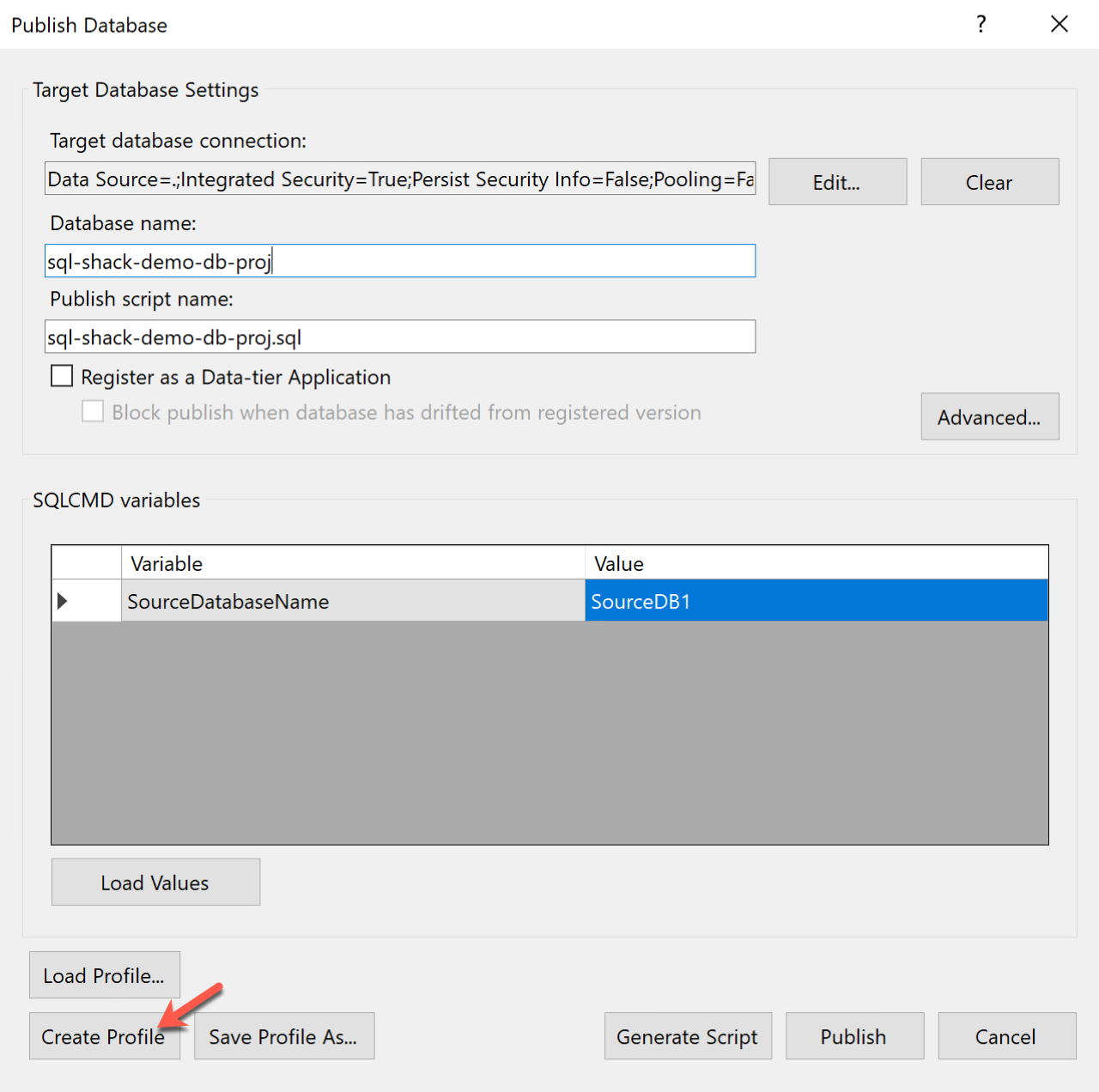Screen dimensions: 1099x1092
Task: Click Load Values button
Action: pyautogui.click(x=155, y=883)
